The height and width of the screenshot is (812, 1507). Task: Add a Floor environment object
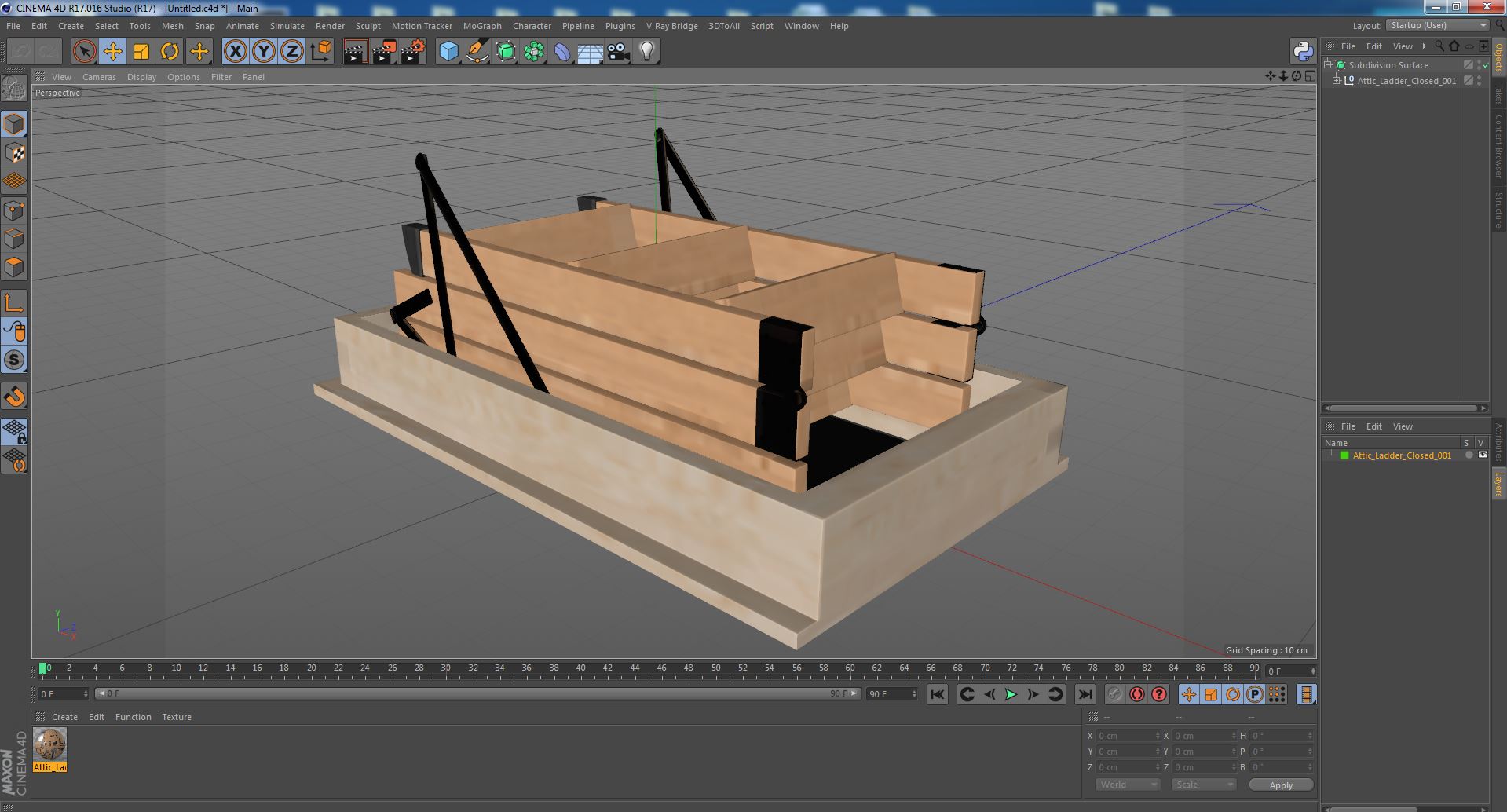591,52
